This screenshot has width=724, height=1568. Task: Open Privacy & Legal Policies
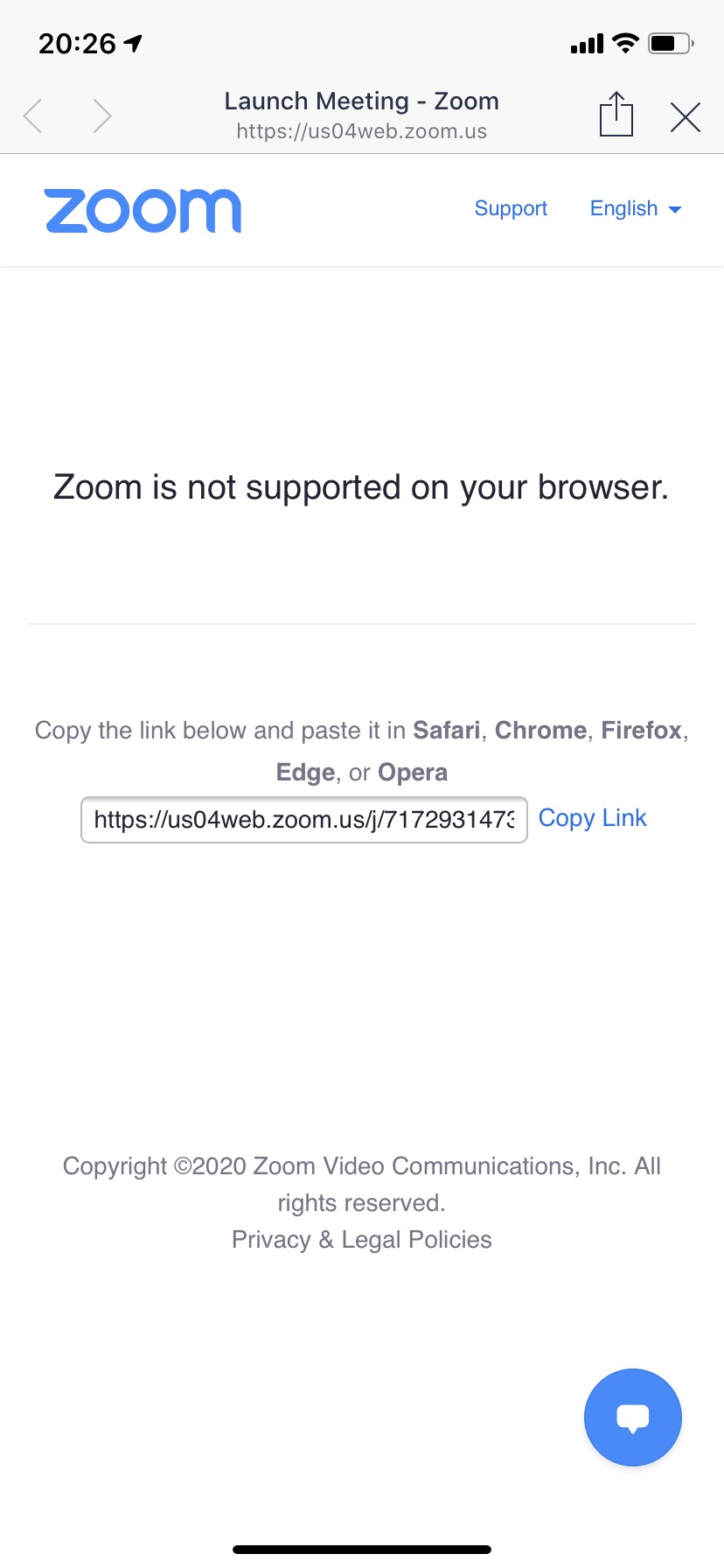(361, 1239)
